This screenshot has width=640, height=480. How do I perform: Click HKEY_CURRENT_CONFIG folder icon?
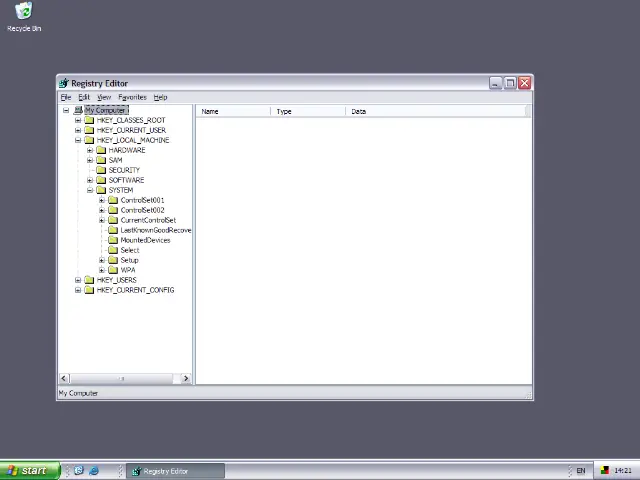[89, 290]
